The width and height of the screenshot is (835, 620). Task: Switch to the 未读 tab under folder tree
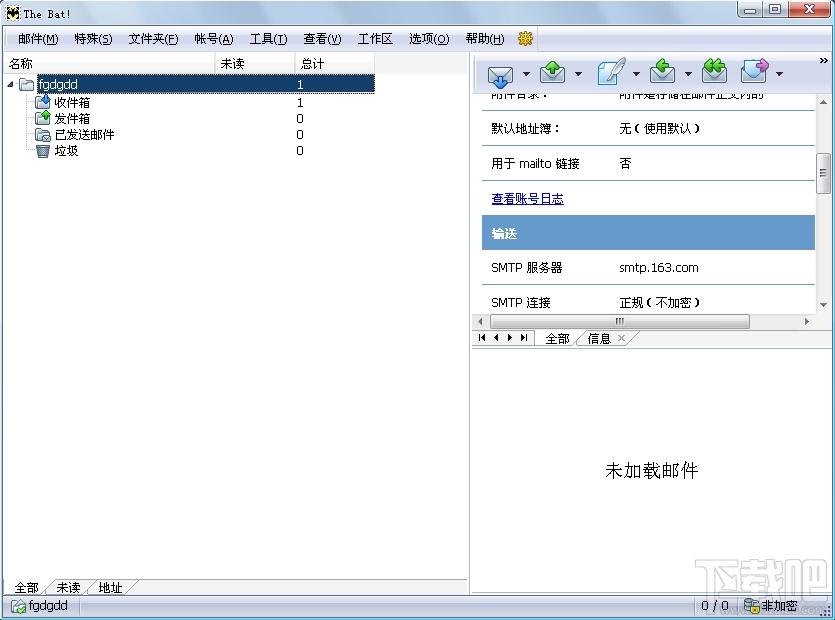[68, 588]
